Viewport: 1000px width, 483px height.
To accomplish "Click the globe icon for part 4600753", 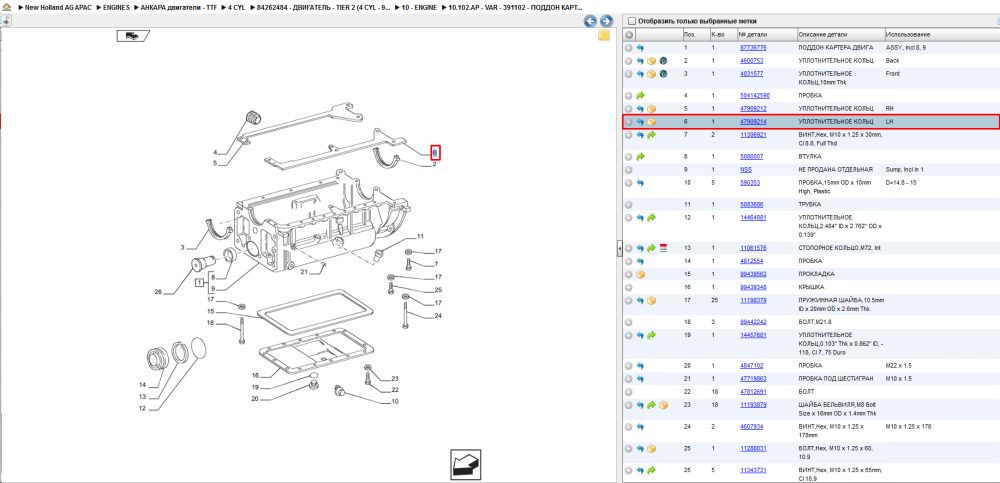I will (663, 61).
